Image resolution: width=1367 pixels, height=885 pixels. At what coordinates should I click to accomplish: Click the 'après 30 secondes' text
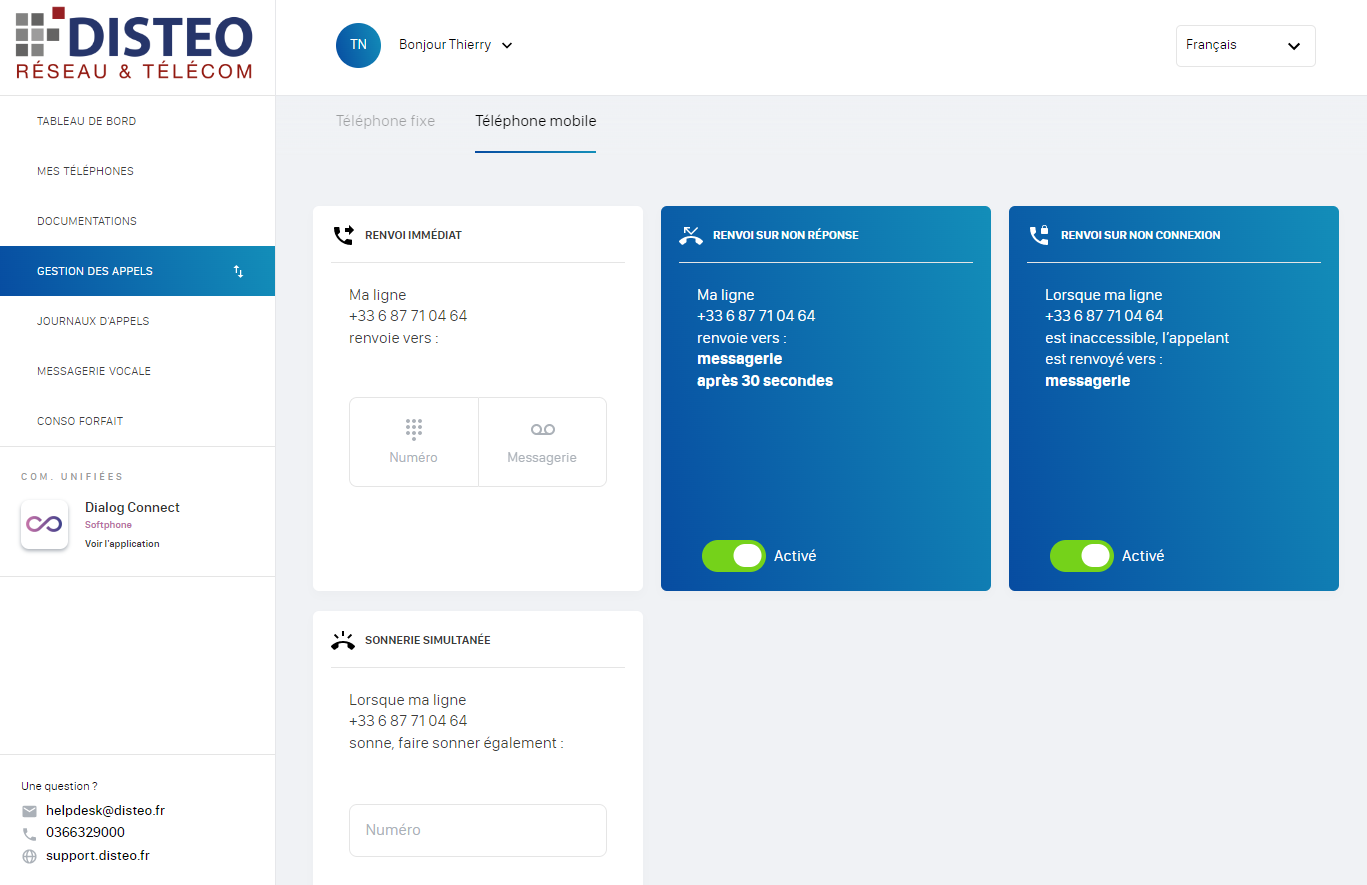pos(765,381)
